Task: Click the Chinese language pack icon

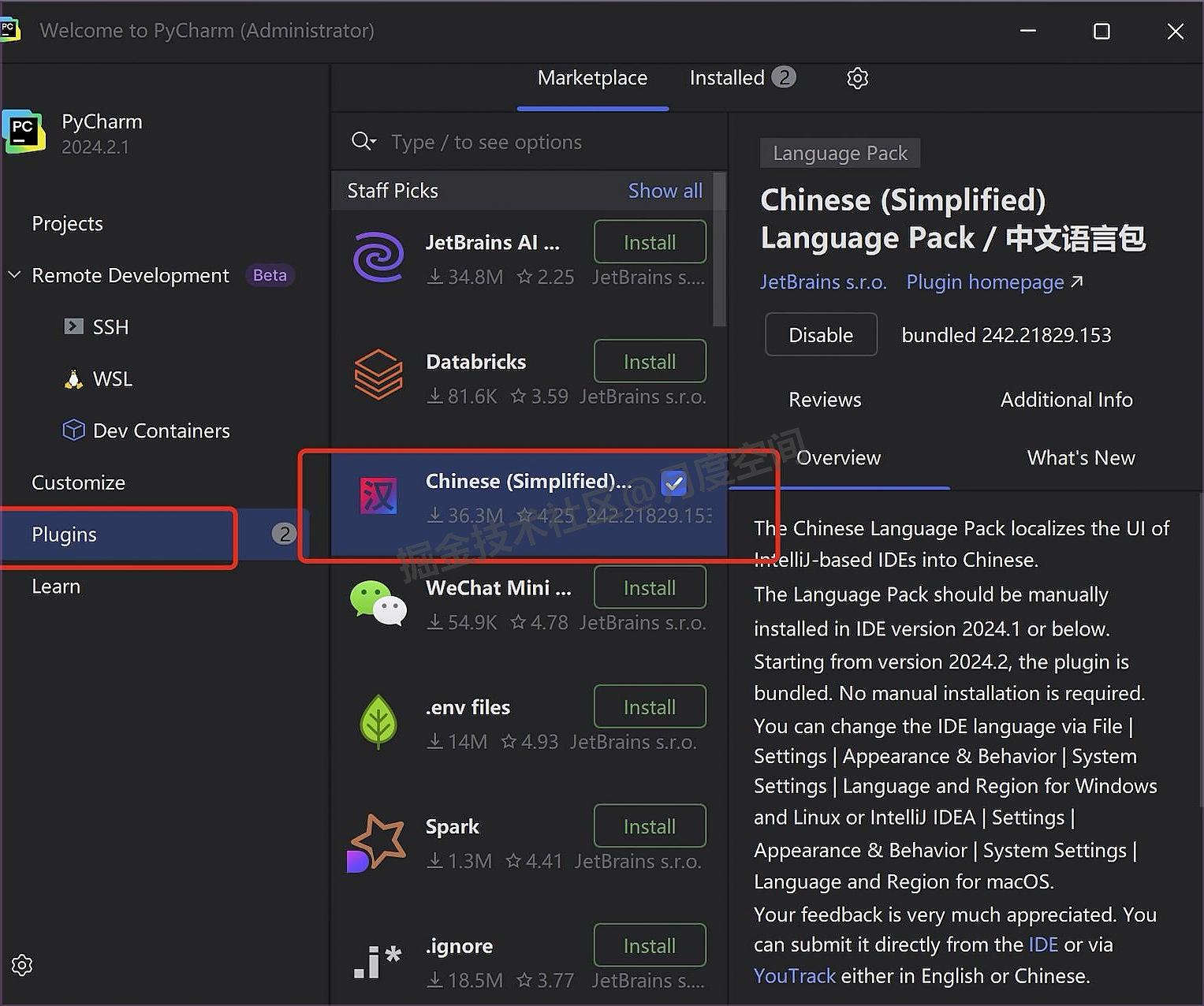Action: coord(378,497)
